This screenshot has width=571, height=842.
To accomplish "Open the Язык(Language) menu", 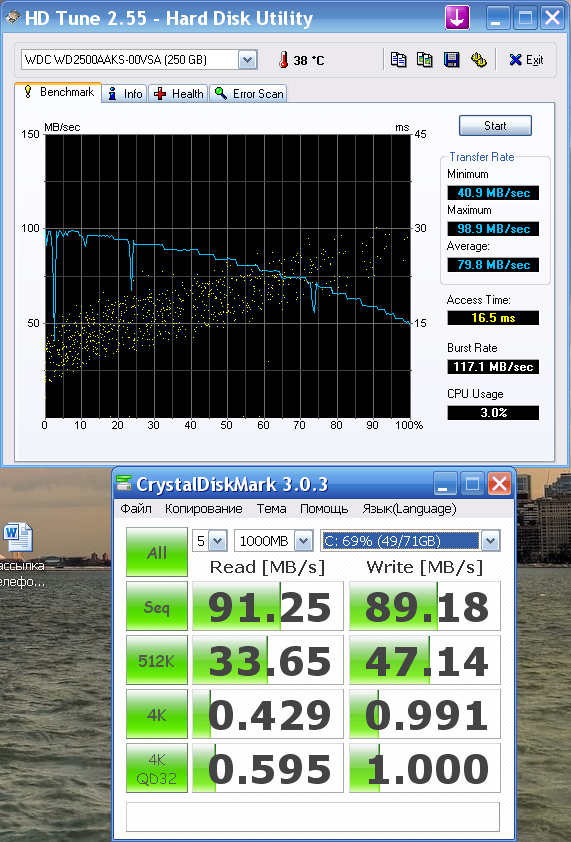I will 409,509.
